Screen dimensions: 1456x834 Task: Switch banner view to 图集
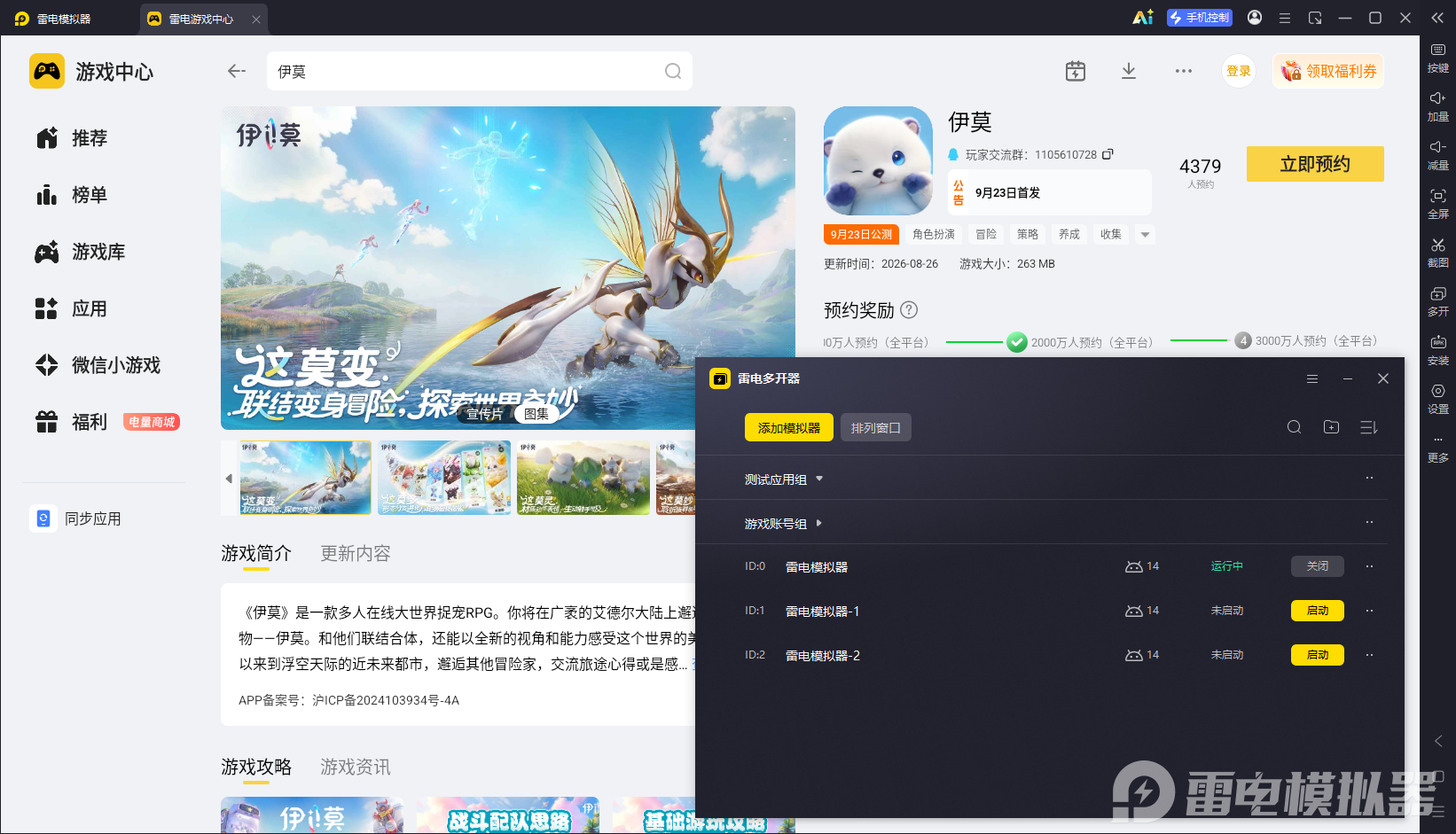click(536, 414)
